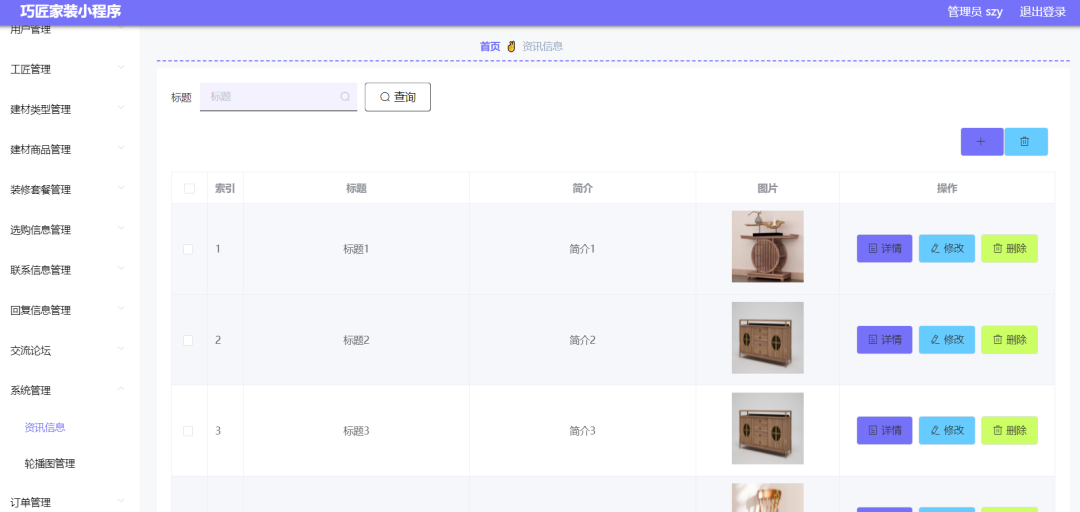The image size is (1080, 512).
Task: Click 删除 for row 标题1
Action: [x=1009, y=249]
